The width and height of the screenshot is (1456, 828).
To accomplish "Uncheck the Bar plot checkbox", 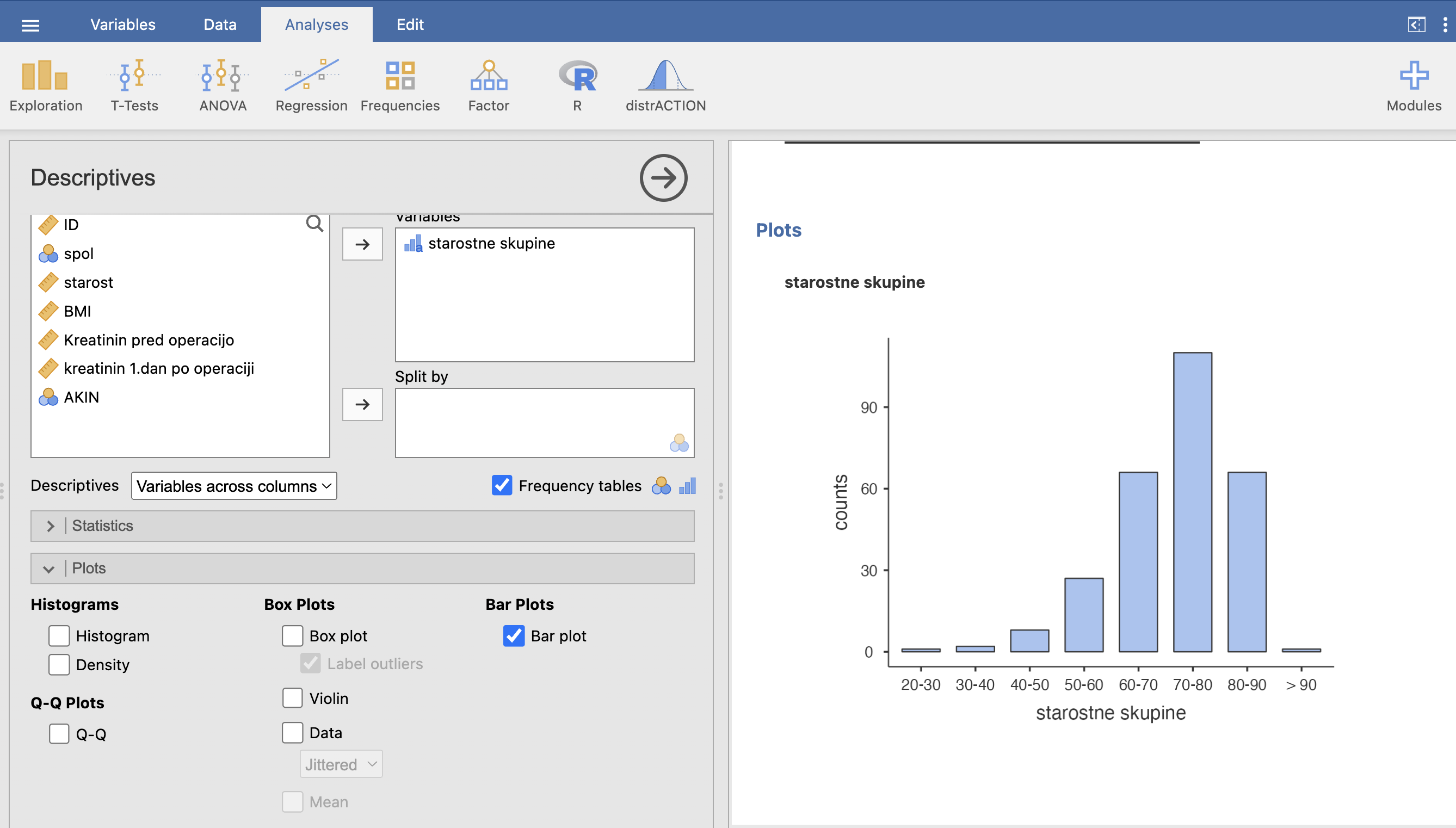I will pyautogui.click(x=514, y=636).
